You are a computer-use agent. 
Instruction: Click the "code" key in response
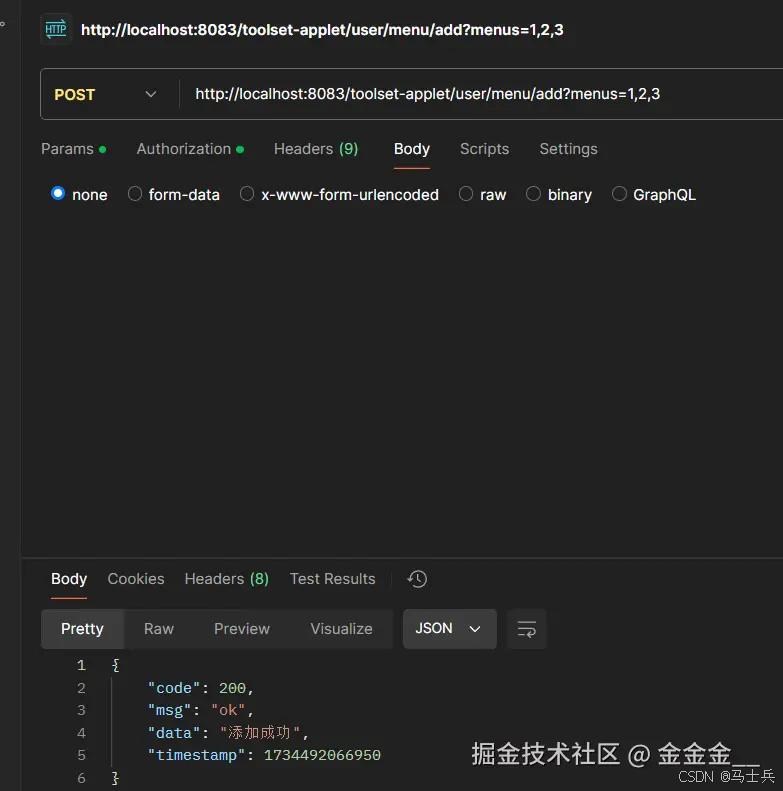174,688
